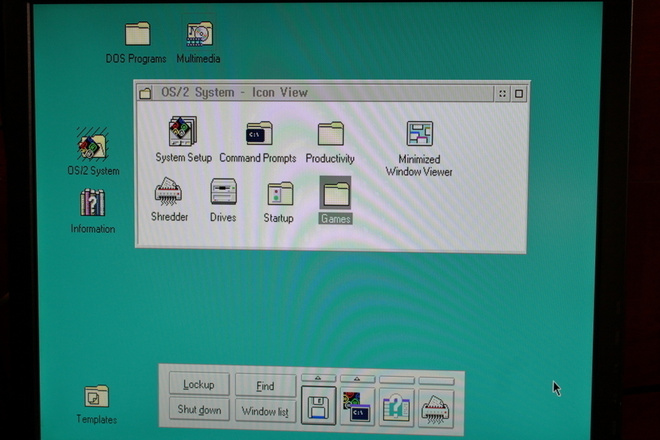Click the Shut down button
The height and width of the screenshot is (440, 660).
(199, 409)
